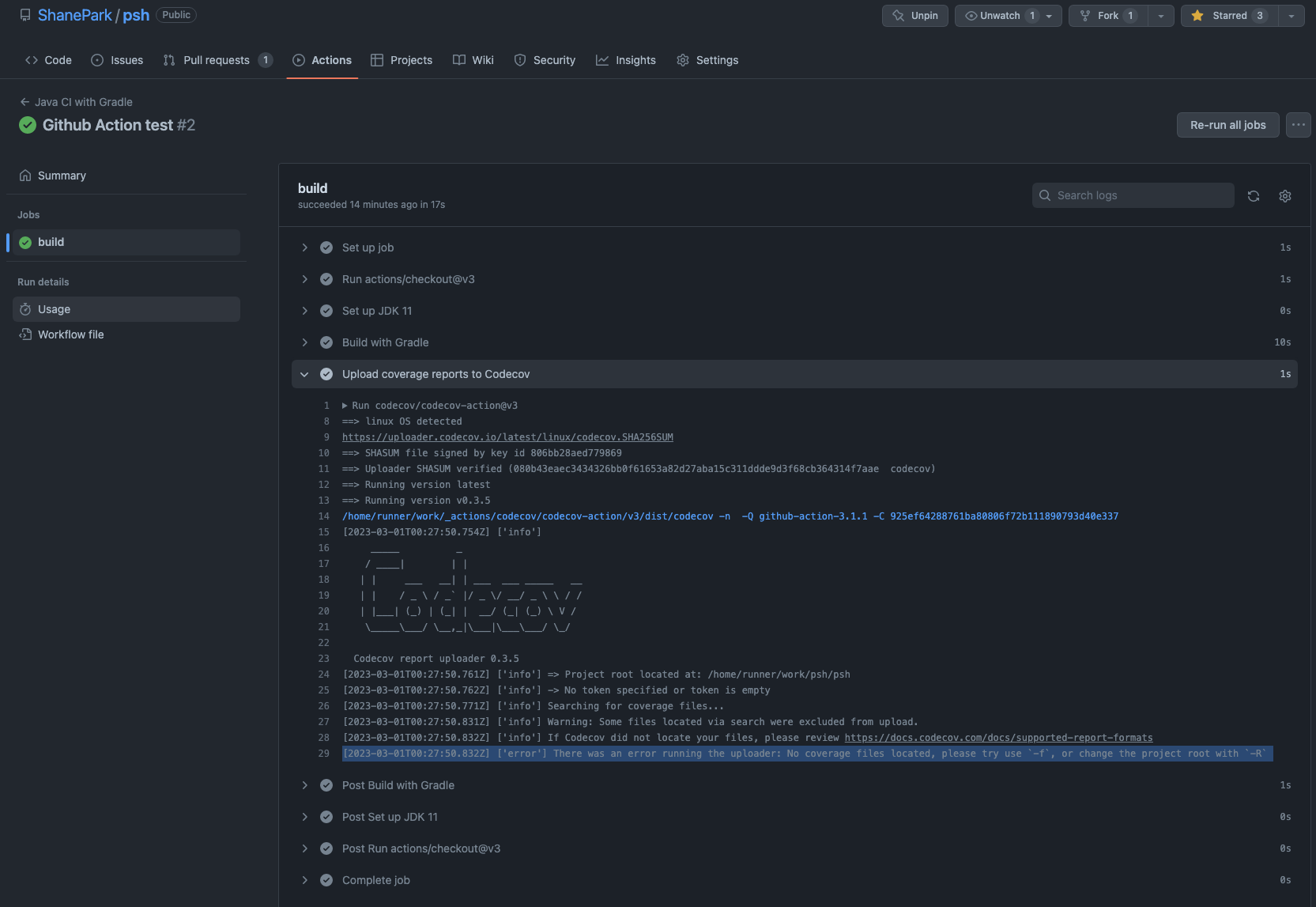The height and width of the screenshot is (907, 1316).
Task: Expand the Post Run actions/checkout@v3 step
Action: [x=794, y=848]
